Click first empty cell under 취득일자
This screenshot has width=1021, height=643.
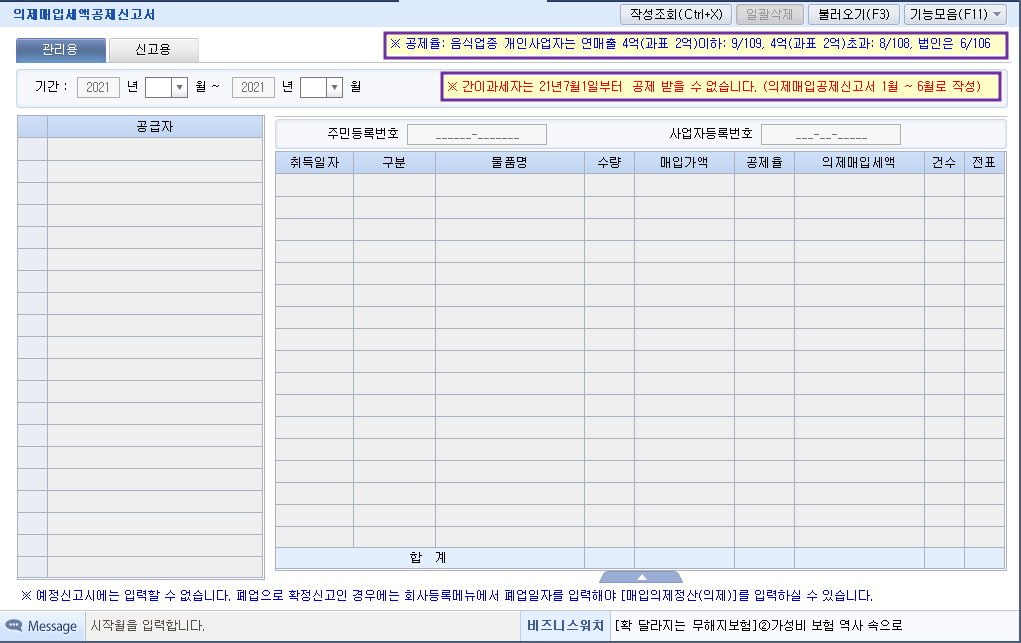[x=315, y=185]
